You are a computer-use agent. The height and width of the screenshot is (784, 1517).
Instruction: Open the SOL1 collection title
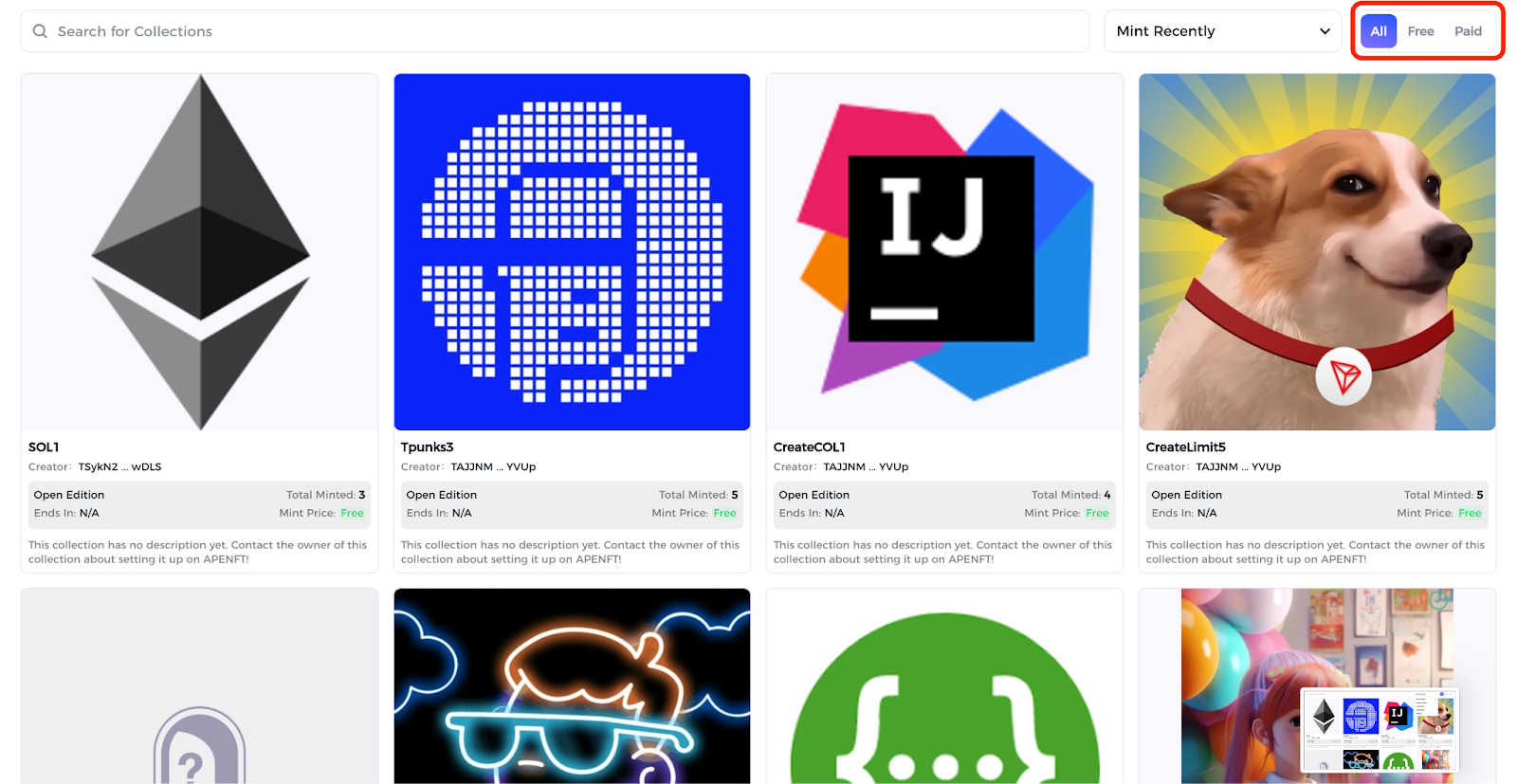[x=44, y=447]
